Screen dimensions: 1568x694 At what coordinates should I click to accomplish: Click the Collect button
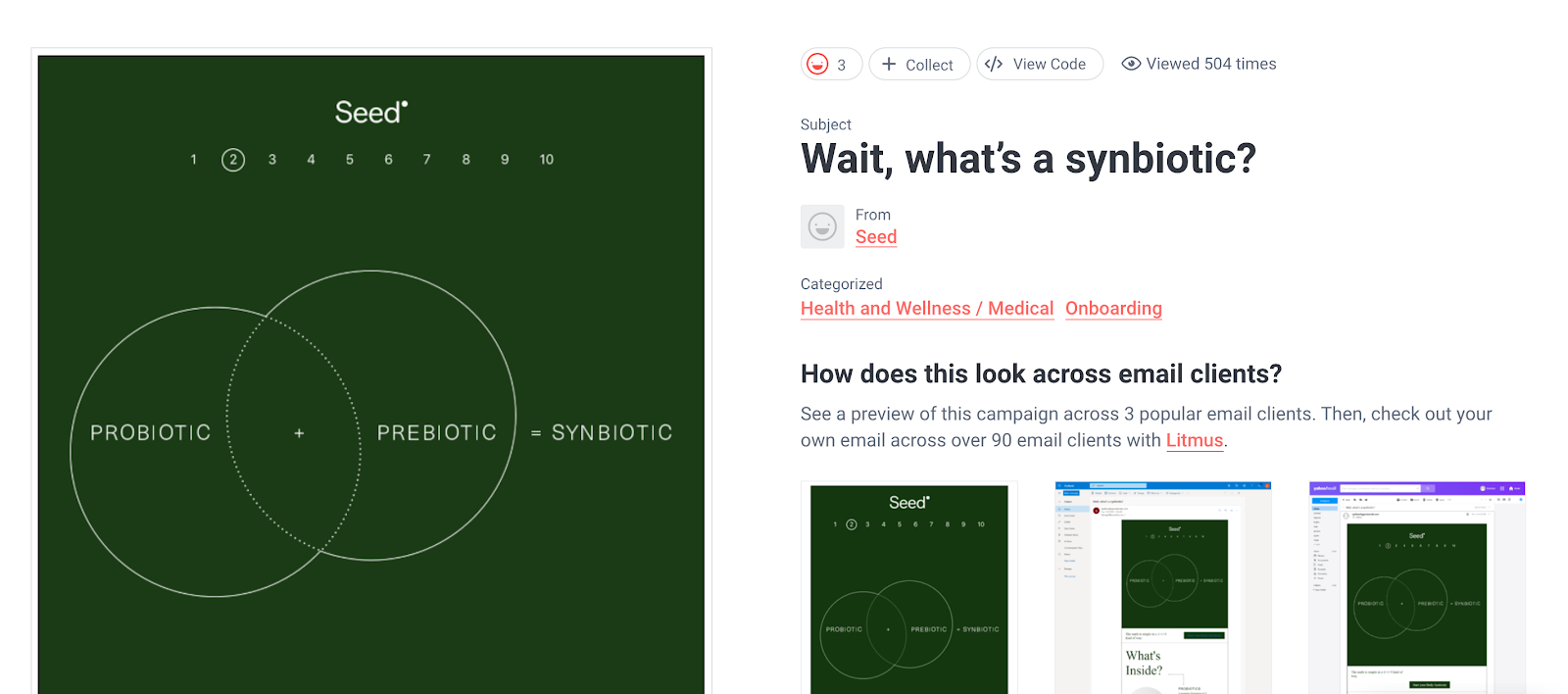(x=919, y=64)
